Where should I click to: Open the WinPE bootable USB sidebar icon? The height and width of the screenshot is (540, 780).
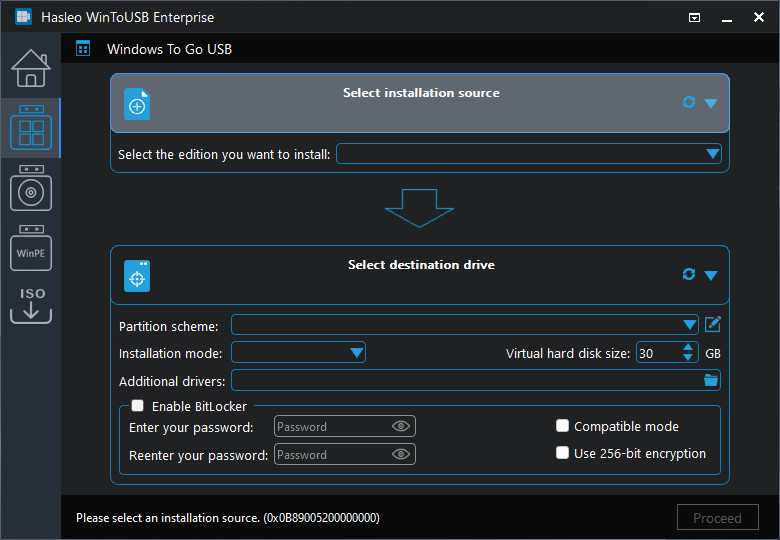click(x=31, y=248)
